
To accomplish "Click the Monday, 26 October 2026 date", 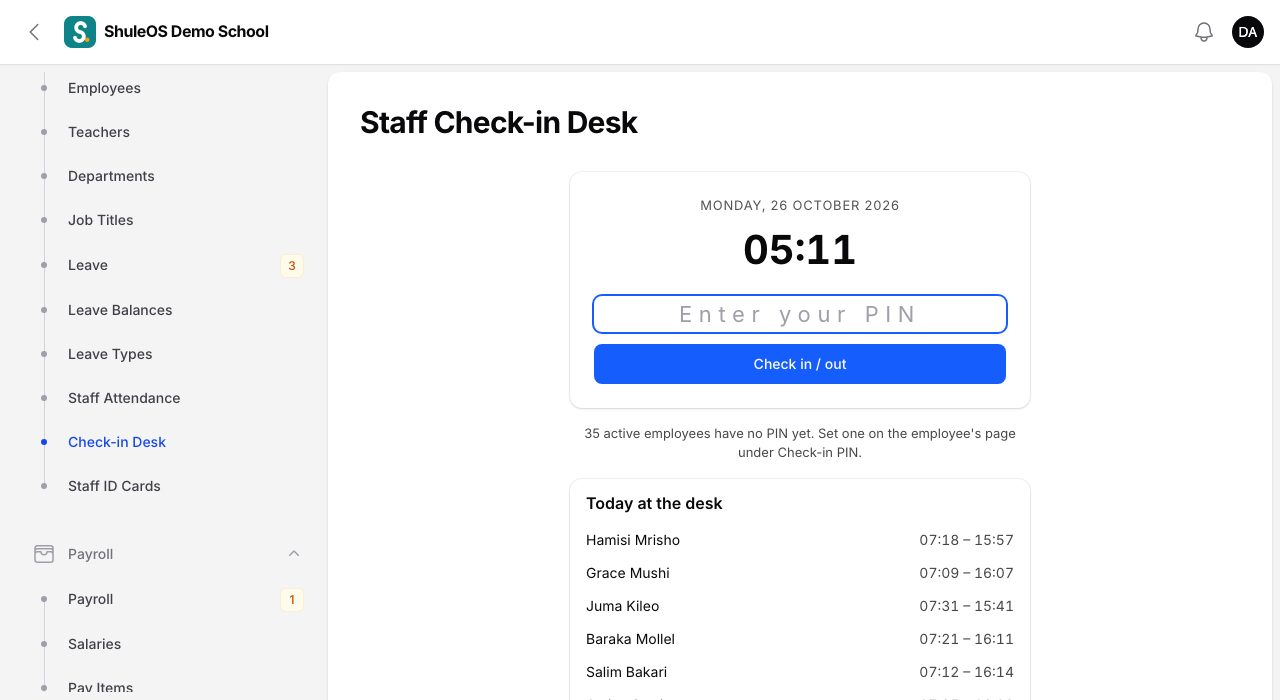I will [800, 206].
